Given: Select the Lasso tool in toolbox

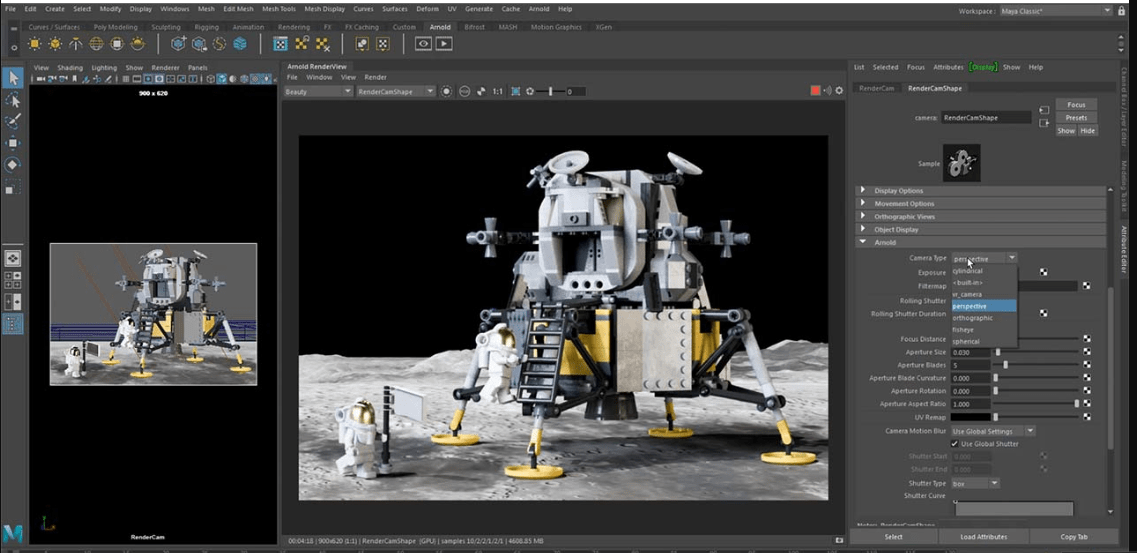Looking at the screenshot, I should point(13,100).
